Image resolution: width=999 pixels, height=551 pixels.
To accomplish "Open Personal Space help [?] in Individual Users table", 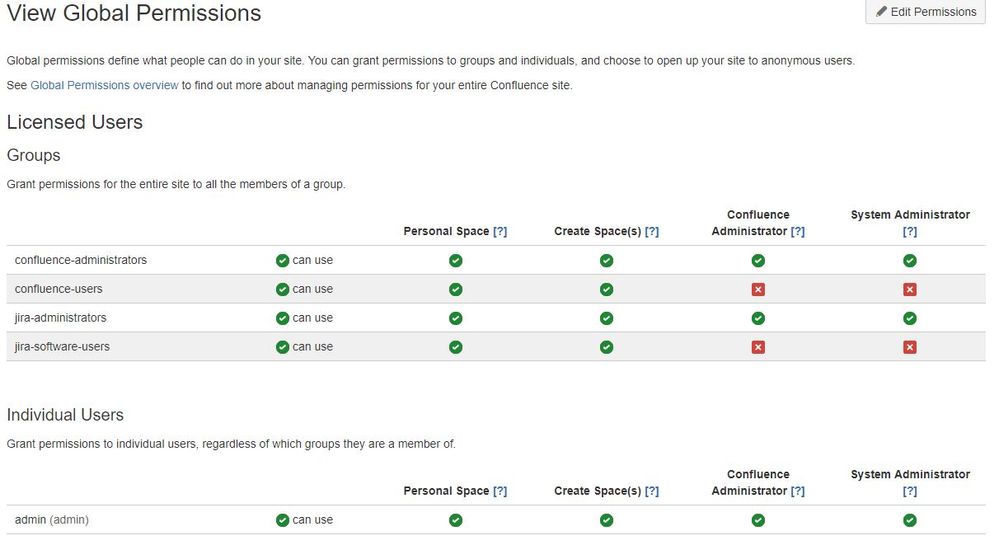I will [x=500, y=491].
